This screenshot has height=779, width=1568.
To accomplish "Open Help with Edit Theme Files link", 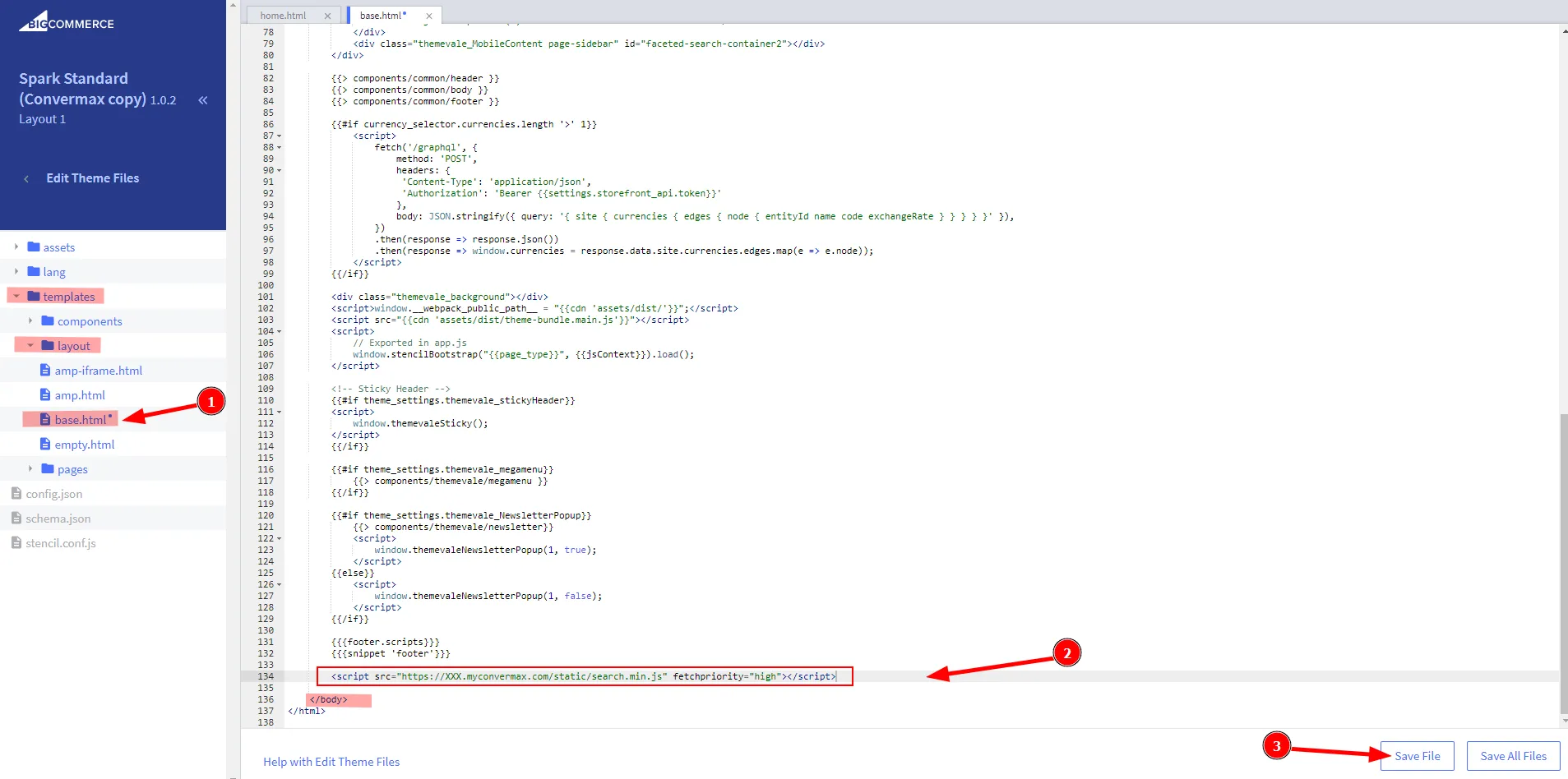I will tap(331, 762).
